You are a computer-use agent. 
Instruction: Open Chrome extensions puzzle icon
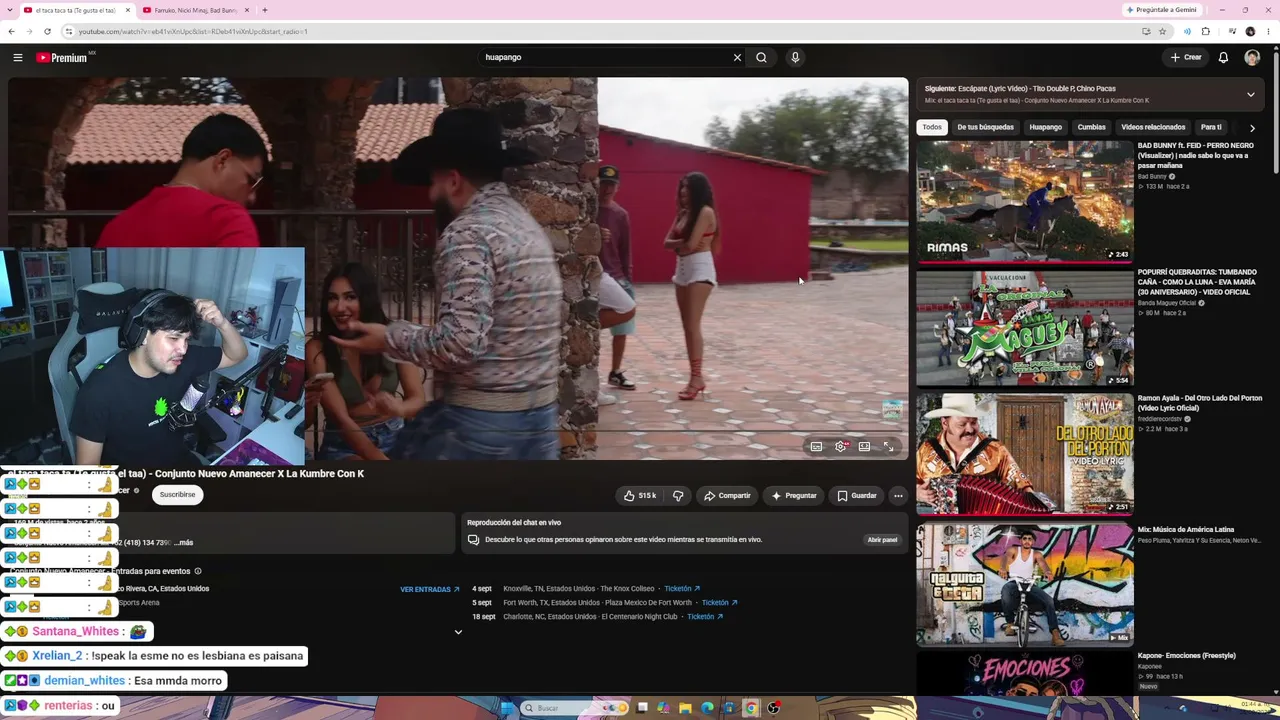click(1205, 31)
